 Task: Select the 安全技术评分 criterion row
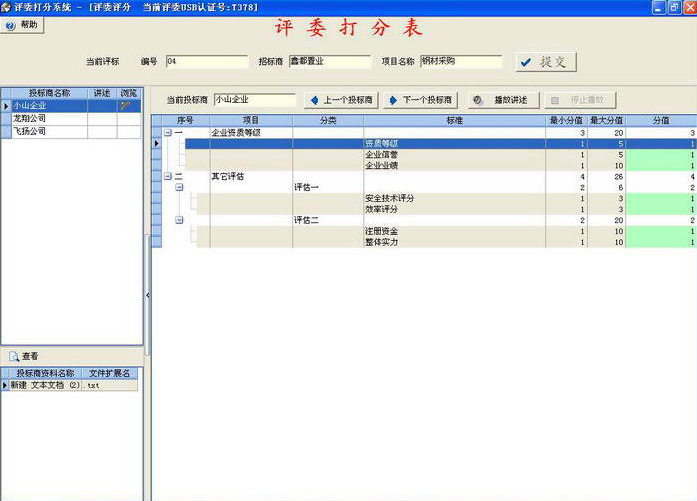447,198
